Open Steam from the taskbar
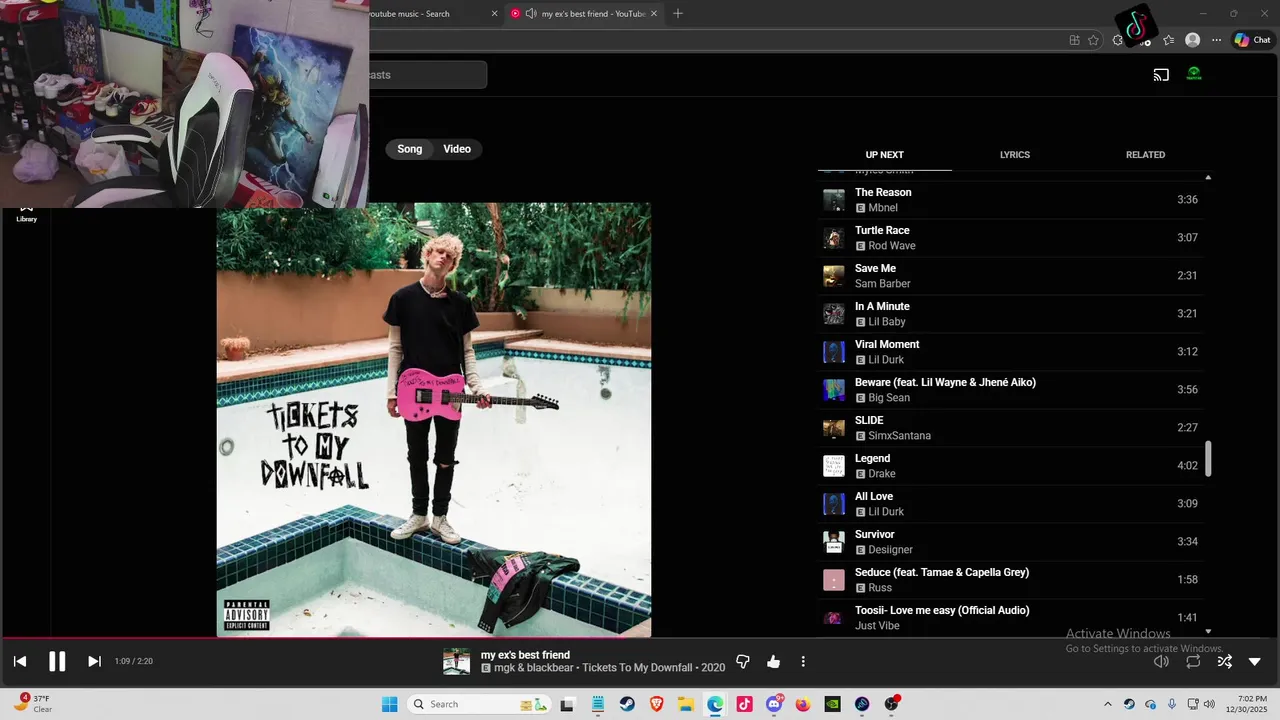The width and height of the screenshot is (1280, 720). [x=628, y=704]
